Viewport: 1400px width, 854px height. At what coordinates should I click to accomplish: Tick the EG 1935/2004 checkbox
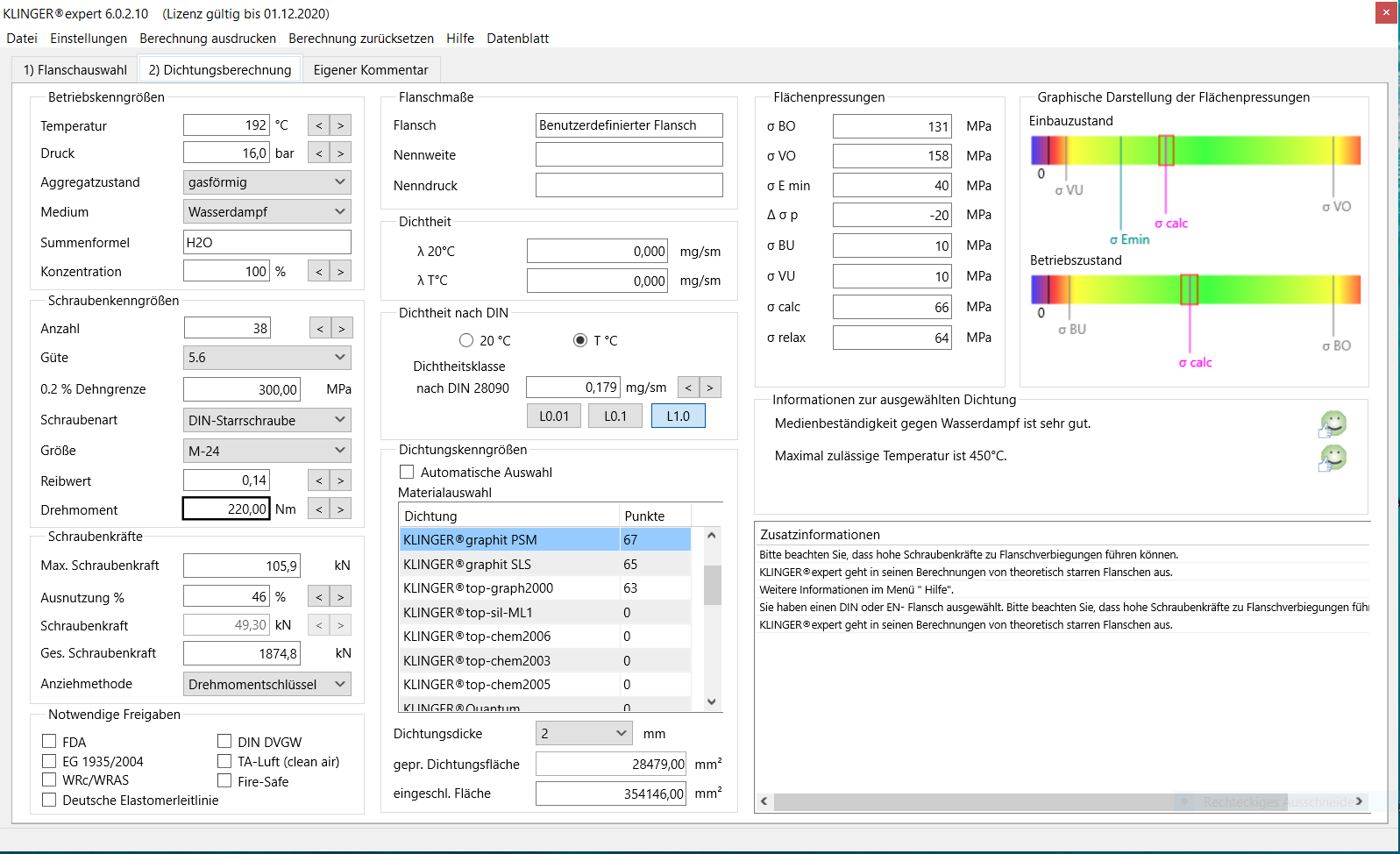coord(49,761)
